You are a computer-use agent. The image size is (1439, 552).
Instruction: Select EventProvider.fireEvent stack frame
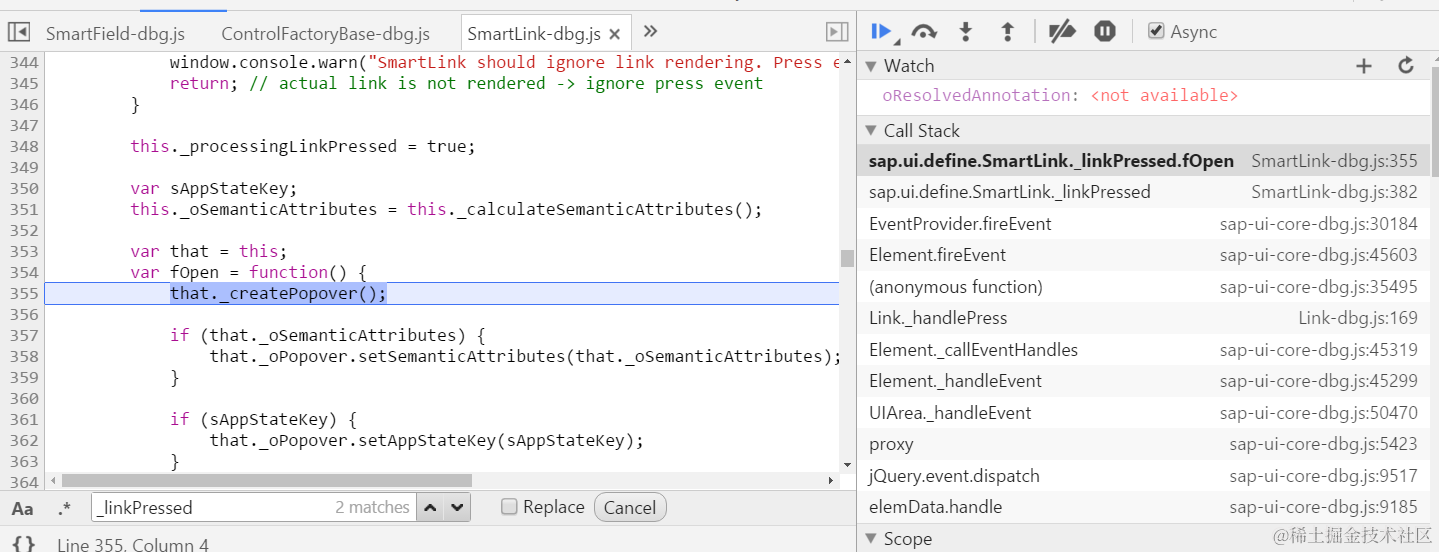1143,224
